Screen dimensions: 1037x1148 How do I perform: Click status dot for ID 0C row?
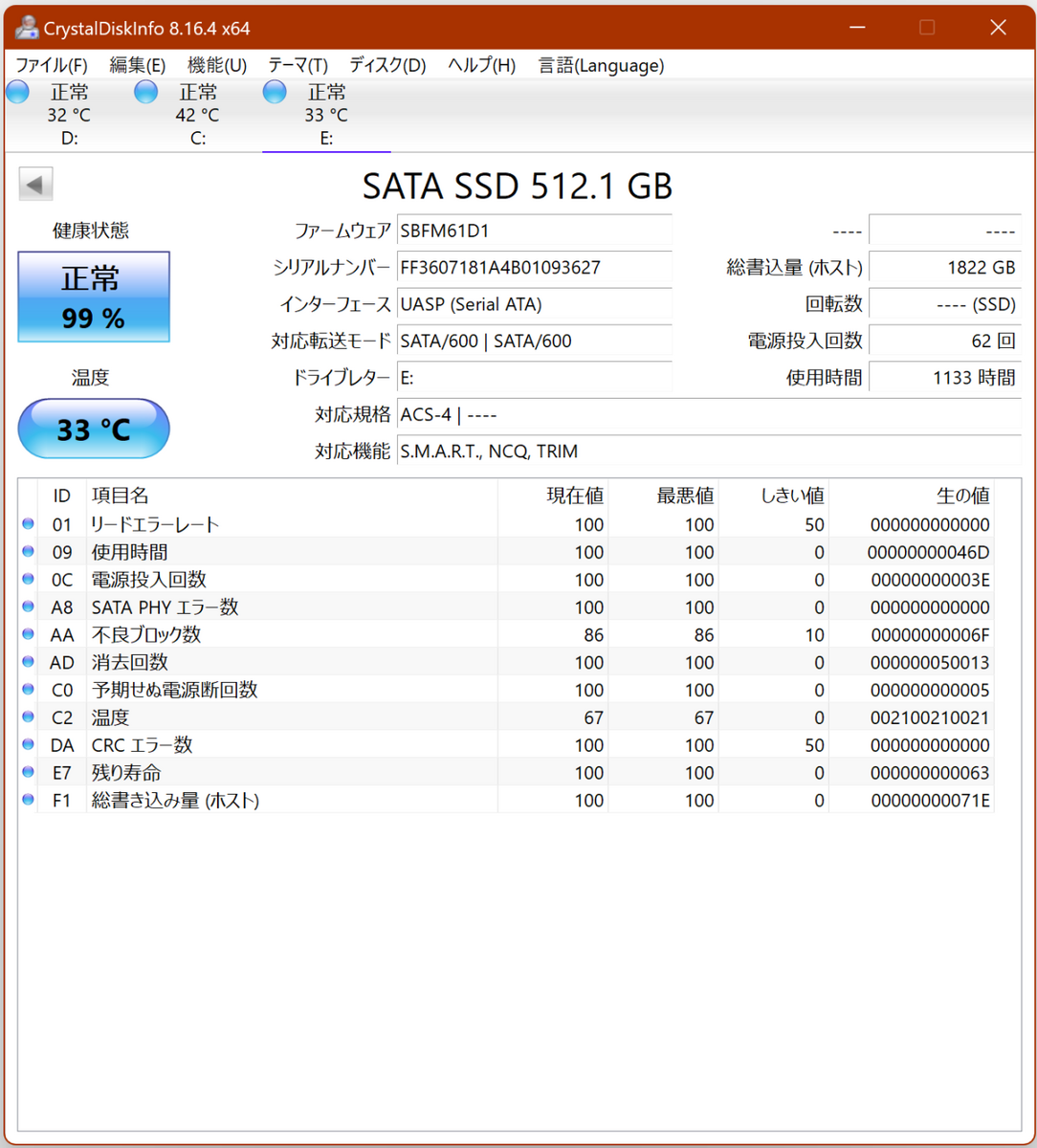[28, 579]
